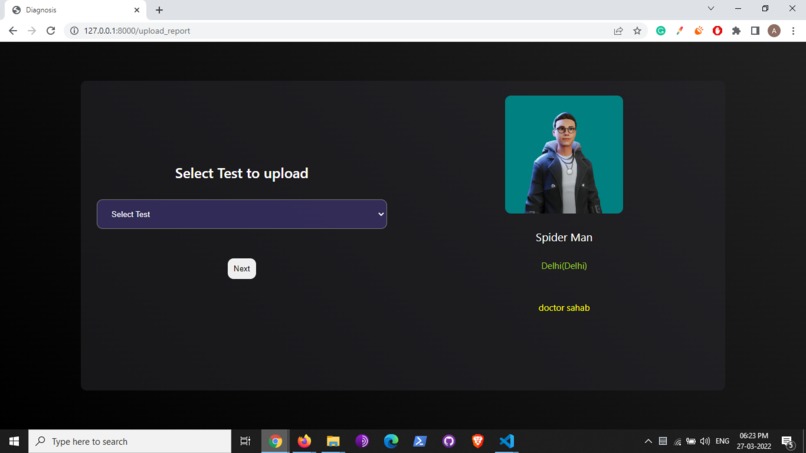Screen dimensions: 806x453
Task: Open a new tab with plus button
Action: pyautogui.click(x=159, y=10)
